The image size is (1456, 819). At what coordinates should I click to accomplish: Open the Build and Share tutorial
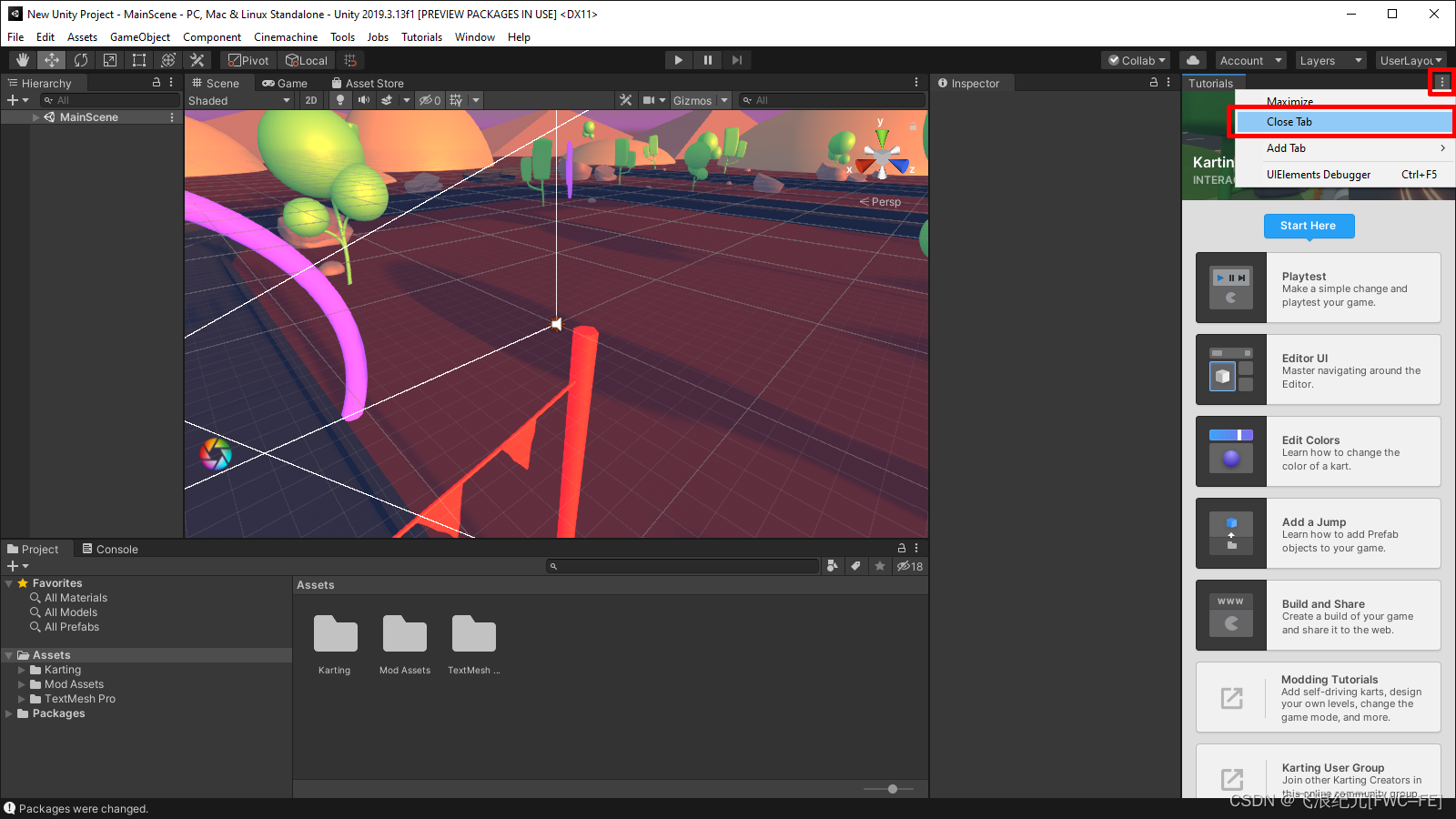[1318, 615]
